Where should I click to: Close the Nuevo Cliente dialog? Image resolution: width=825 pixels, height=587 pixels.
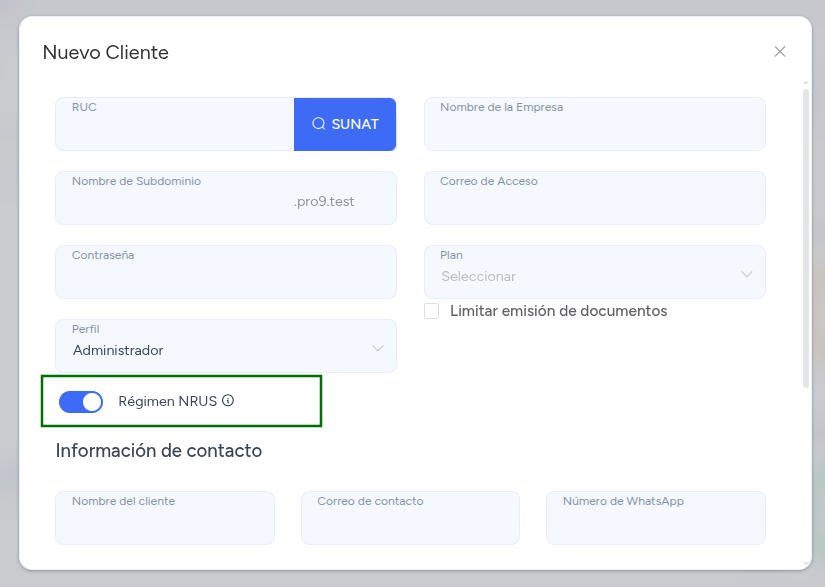(780, 52)
